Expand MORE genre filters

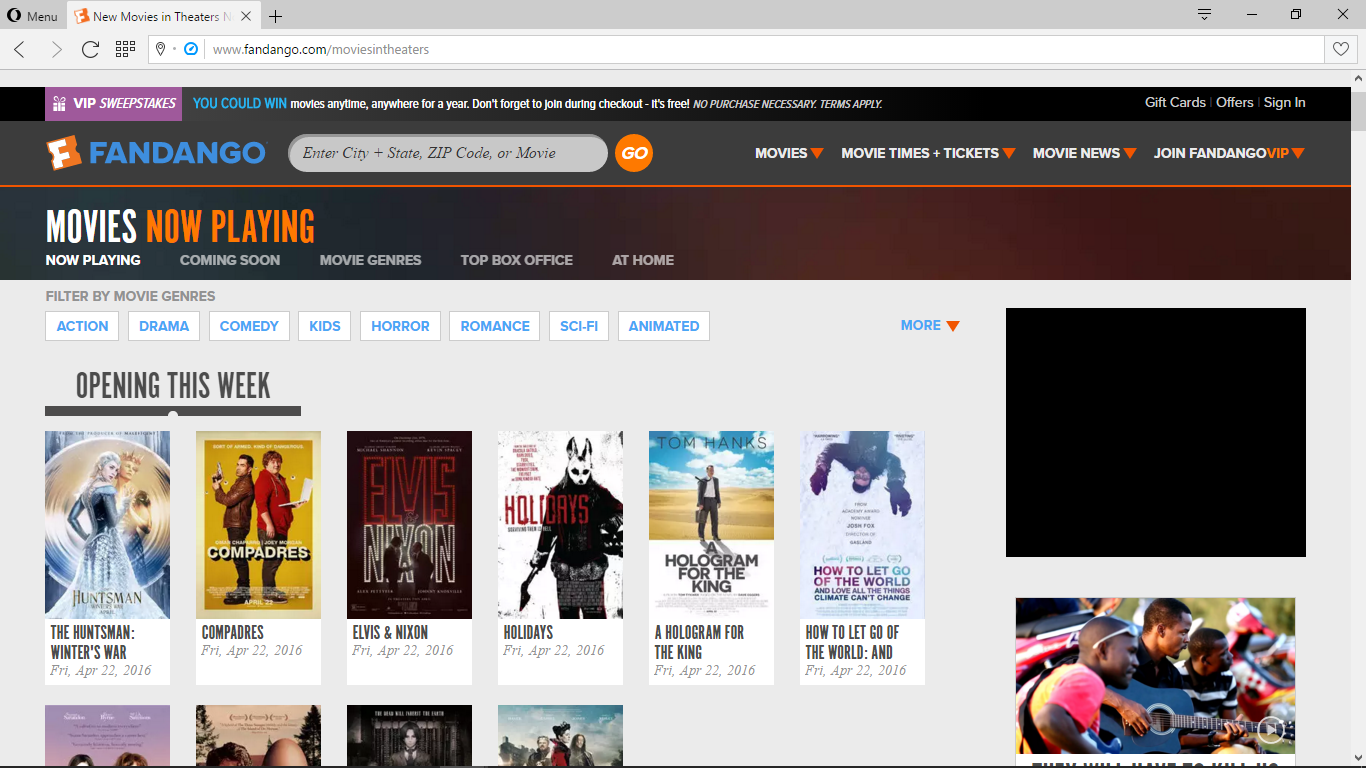[930, 325]
